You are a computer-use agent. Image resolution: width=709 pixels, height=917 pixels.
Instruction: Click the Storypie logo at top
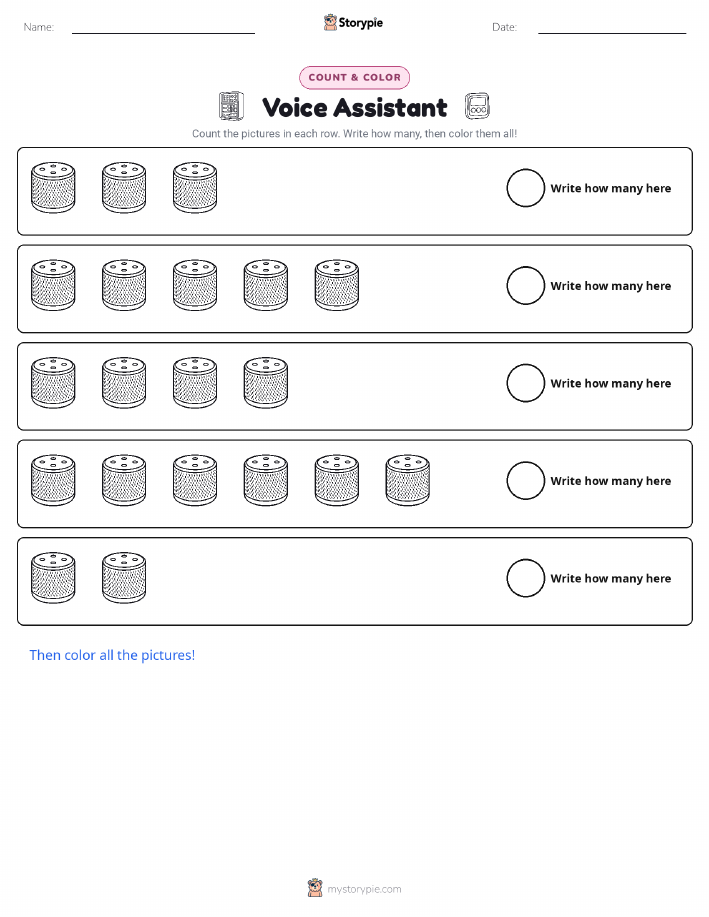point(353,23)
